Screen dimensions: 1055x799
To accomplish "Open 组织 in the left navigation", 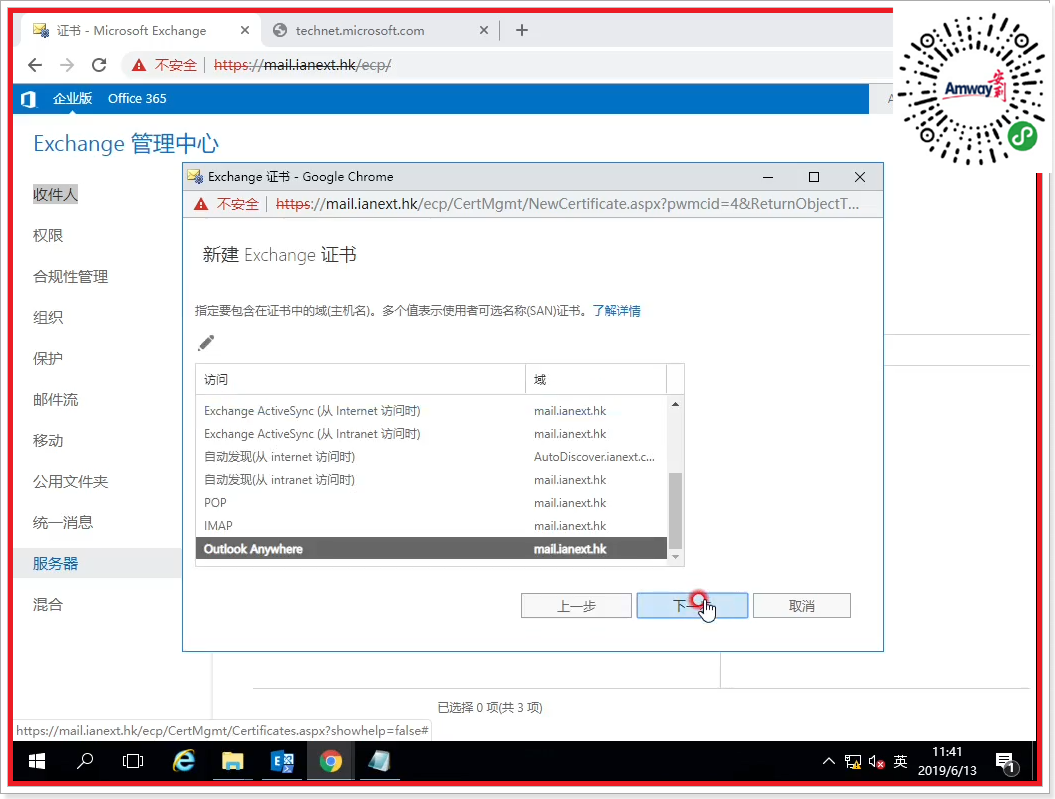I will point(48,317).
